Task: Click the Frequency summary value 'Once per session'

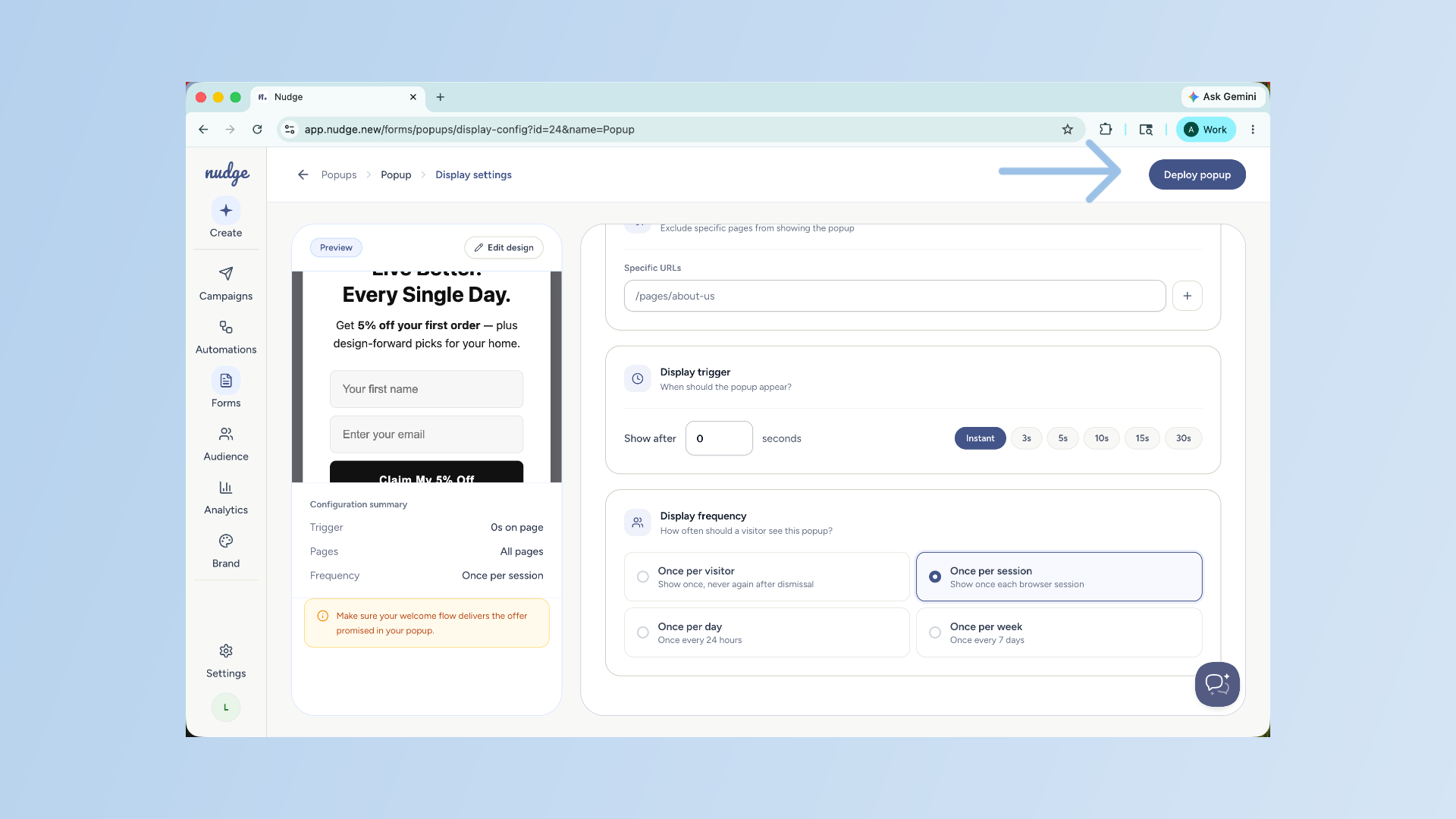Action: tap(503, 576)
